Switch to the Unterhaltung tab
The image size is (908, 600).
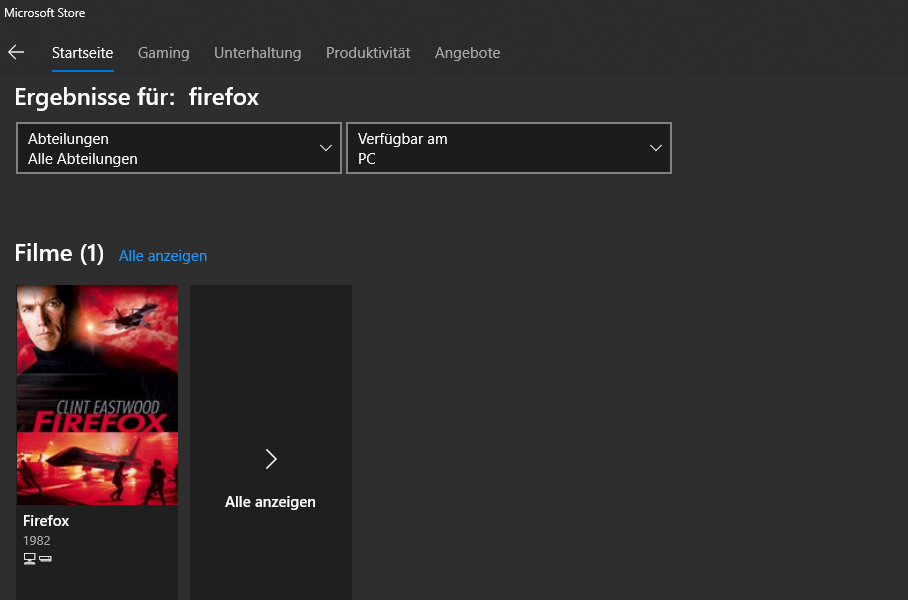(257, 53)
